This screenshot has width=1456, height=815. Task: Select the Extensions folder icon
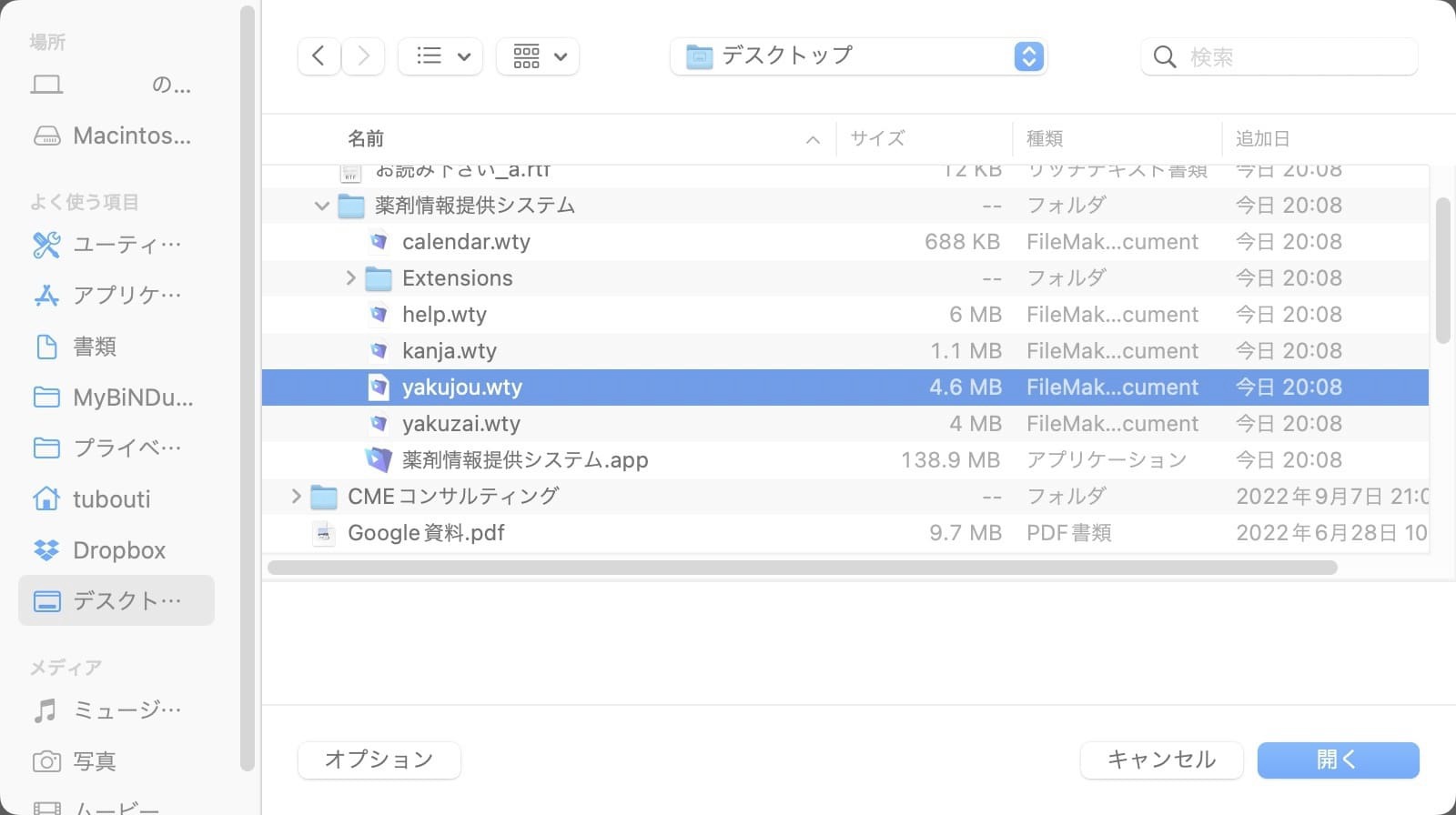click(x=379, y=278)
